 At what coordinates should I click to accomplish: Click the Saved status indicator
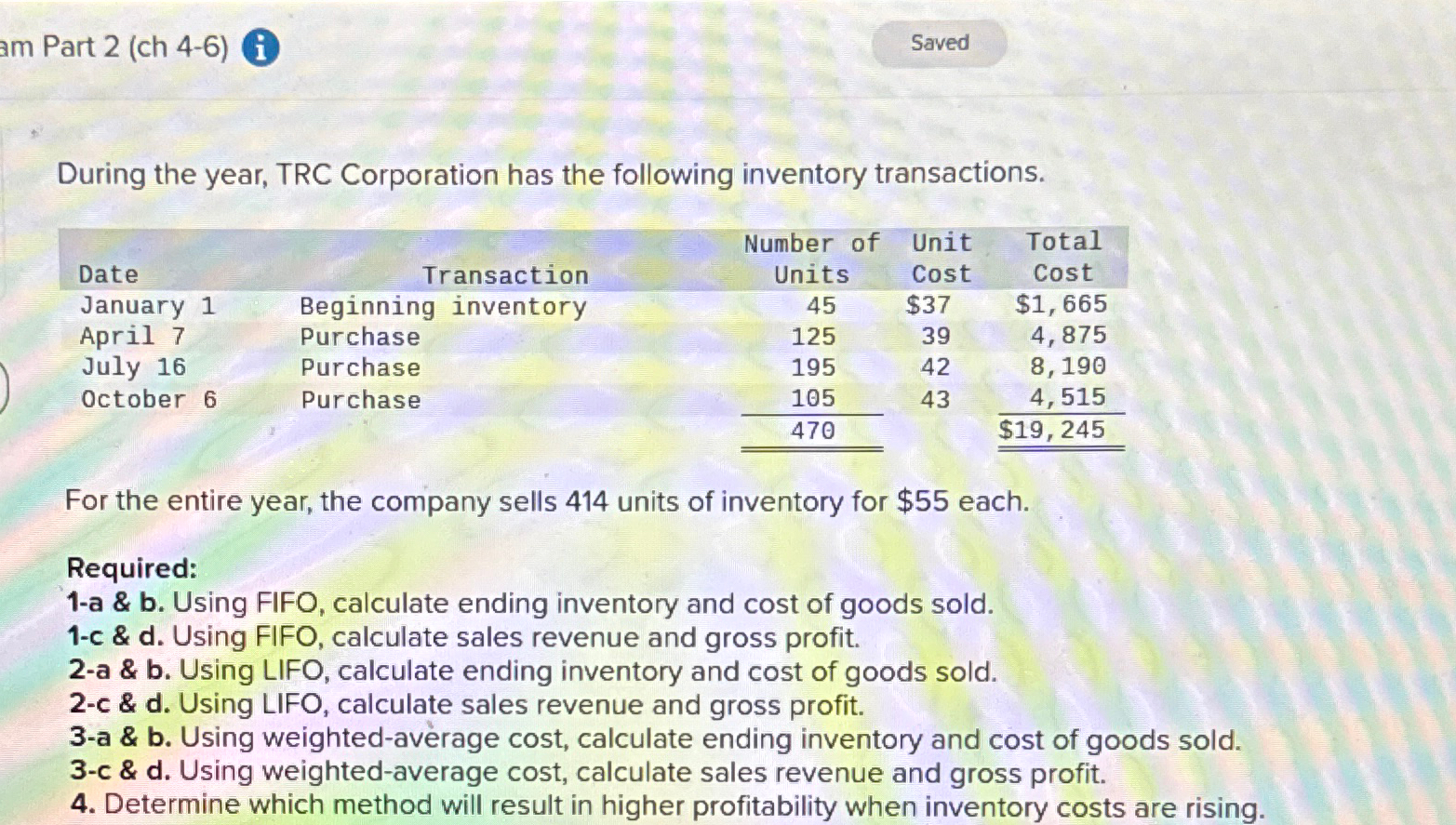point(939,43)
